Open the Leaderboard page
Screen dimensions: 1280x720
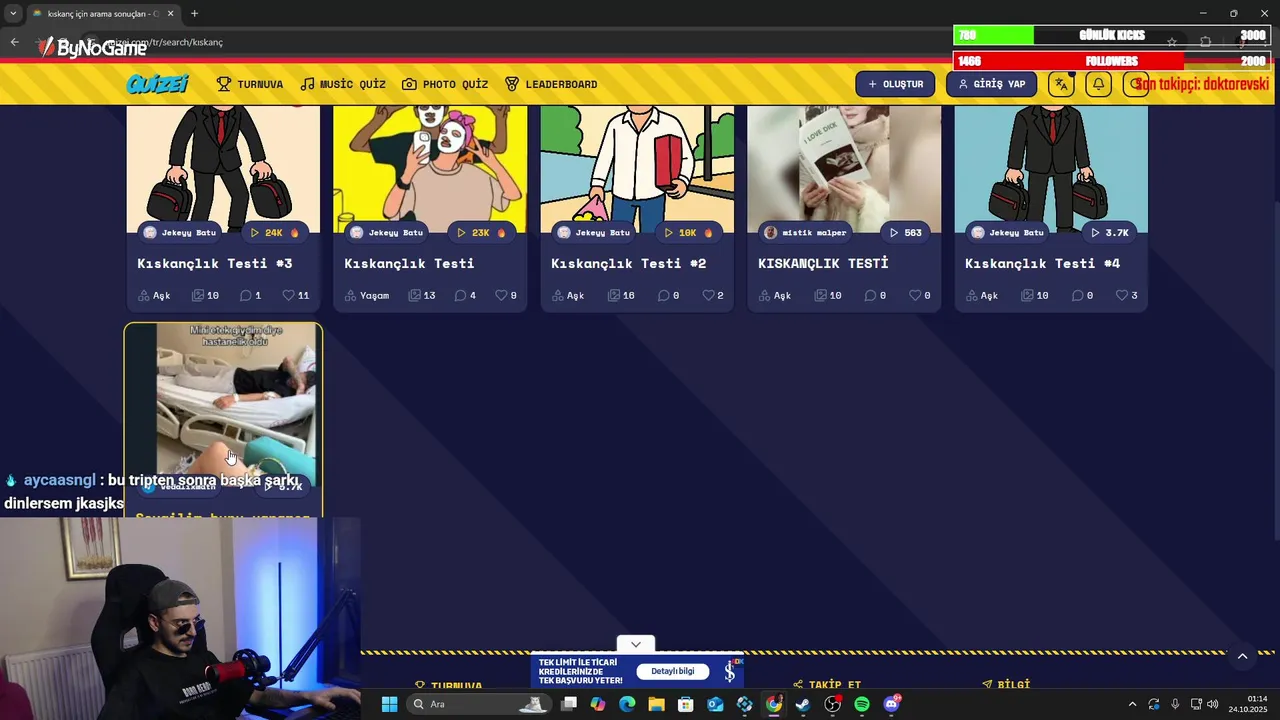pos(551,84)
